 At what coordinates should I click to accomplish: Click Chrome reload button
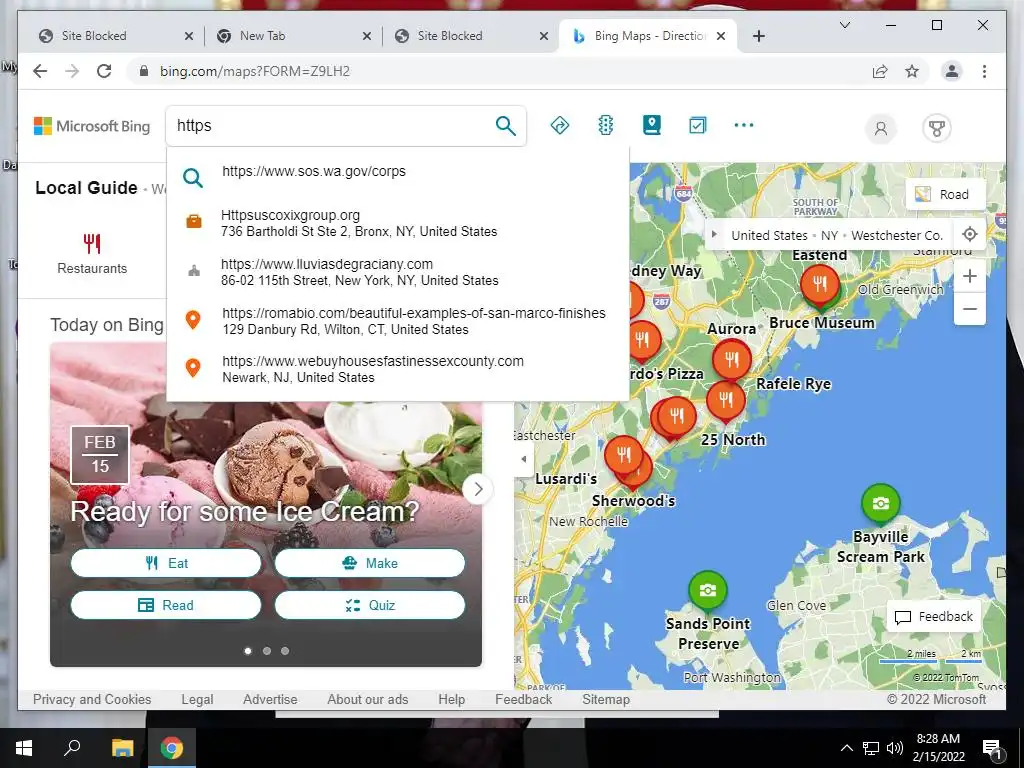[x=104, y=71]
